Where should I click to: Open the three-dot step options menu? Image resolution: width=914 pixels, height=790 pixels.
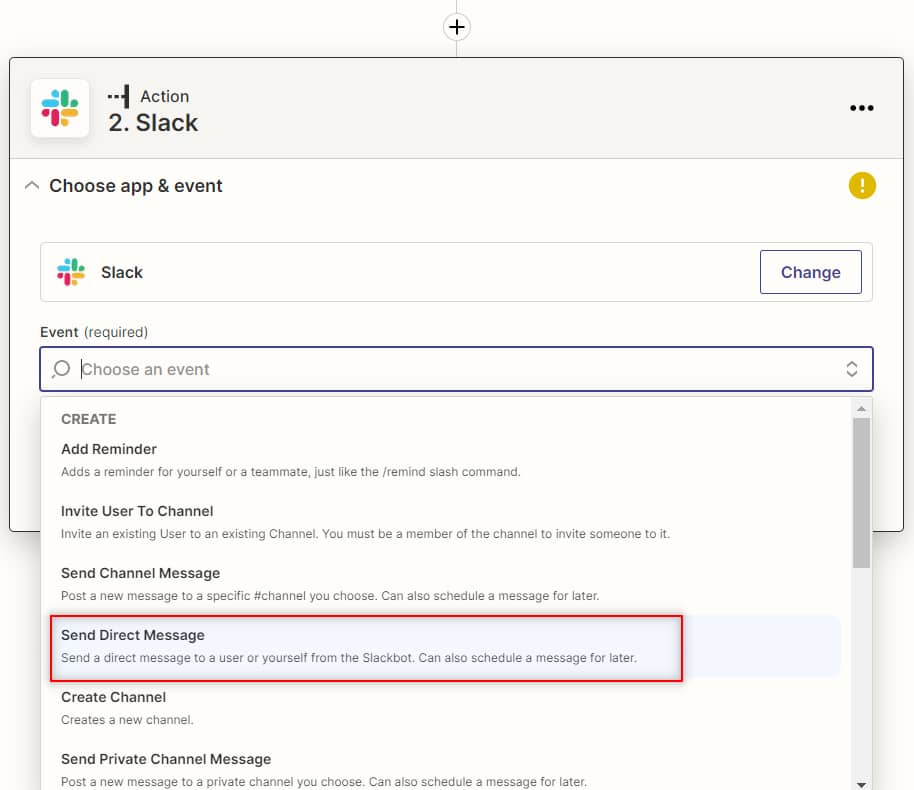[x=861, y=108]
